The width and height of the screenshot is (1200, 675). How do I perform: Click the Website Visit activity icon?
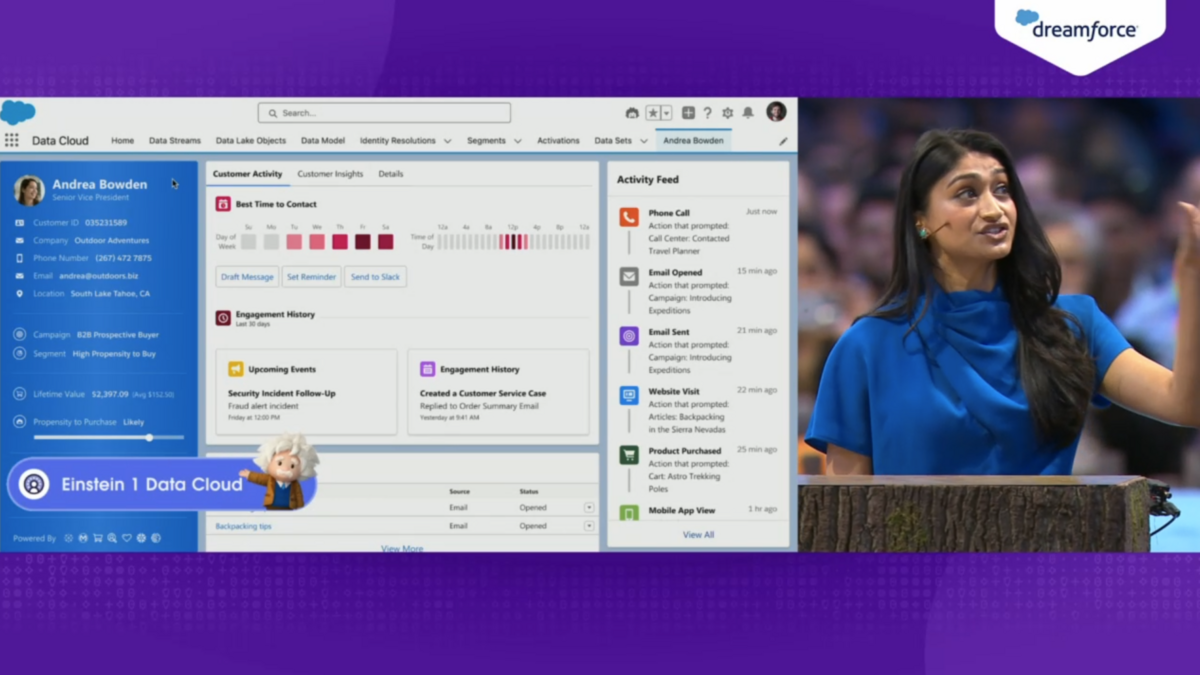click(629, 395)
